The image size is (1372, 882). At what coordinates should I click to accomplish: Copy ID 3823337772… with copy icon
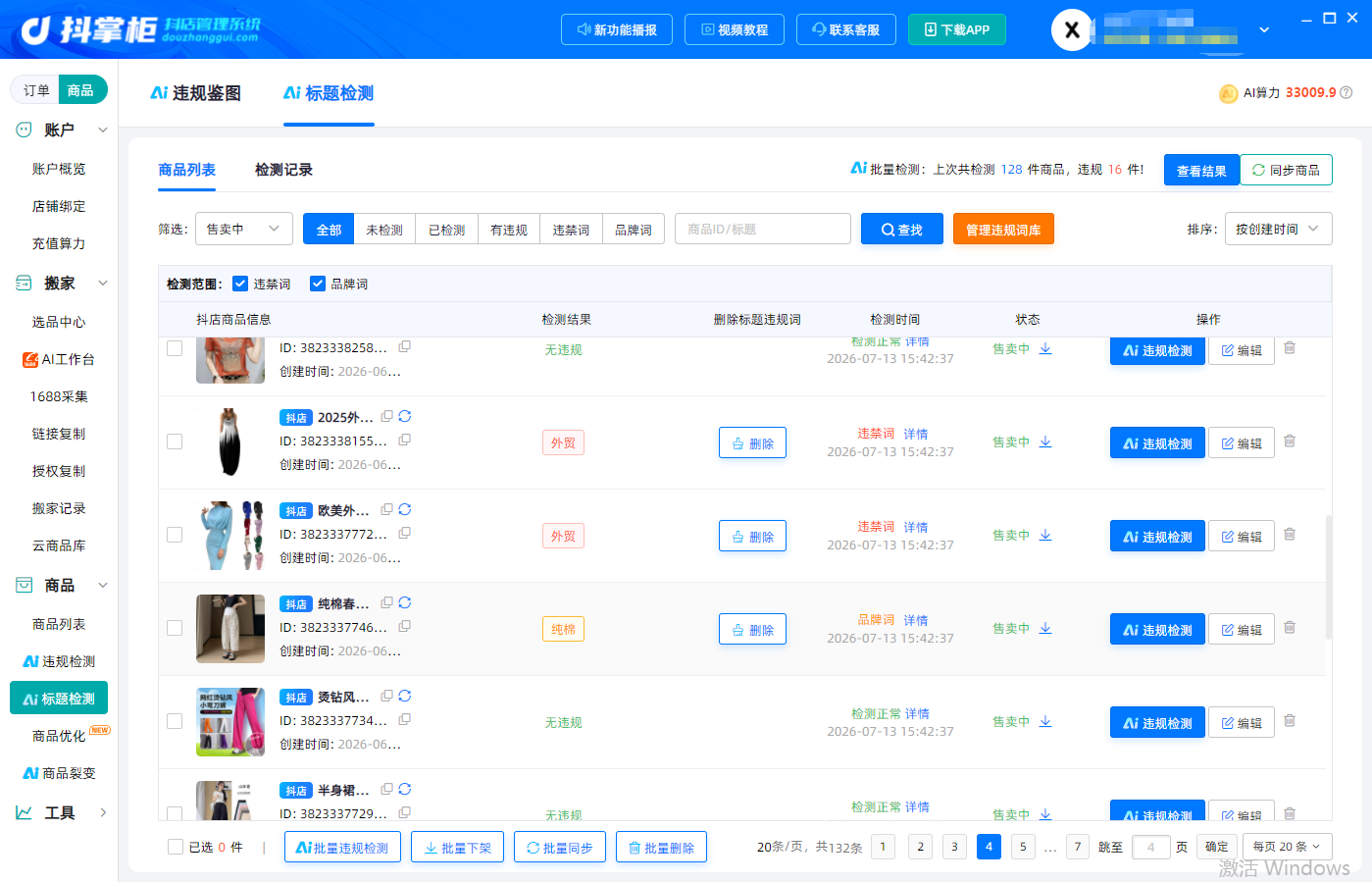[x=405, y=533]
